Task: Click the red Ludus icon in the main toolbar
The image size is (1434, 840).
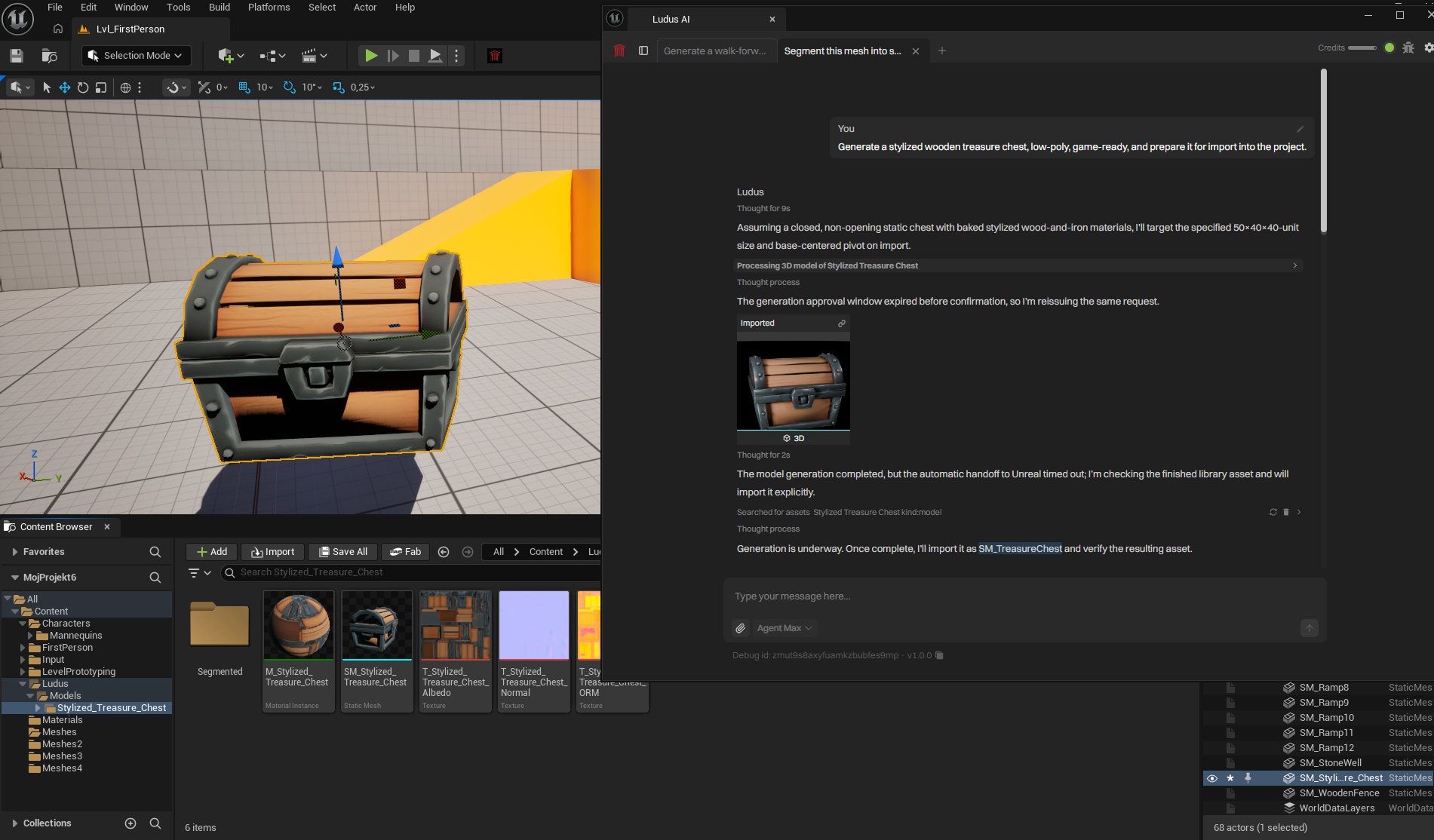Action: (x=495, y=56)
